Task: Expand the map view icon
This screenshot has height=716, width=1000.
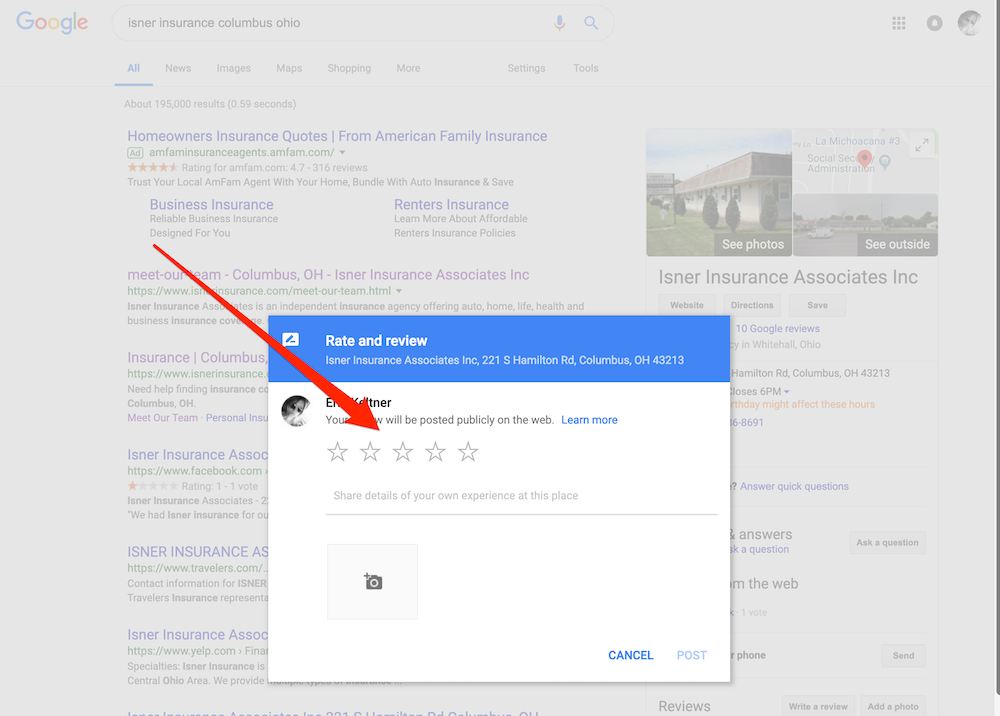Action: (922, 145)
